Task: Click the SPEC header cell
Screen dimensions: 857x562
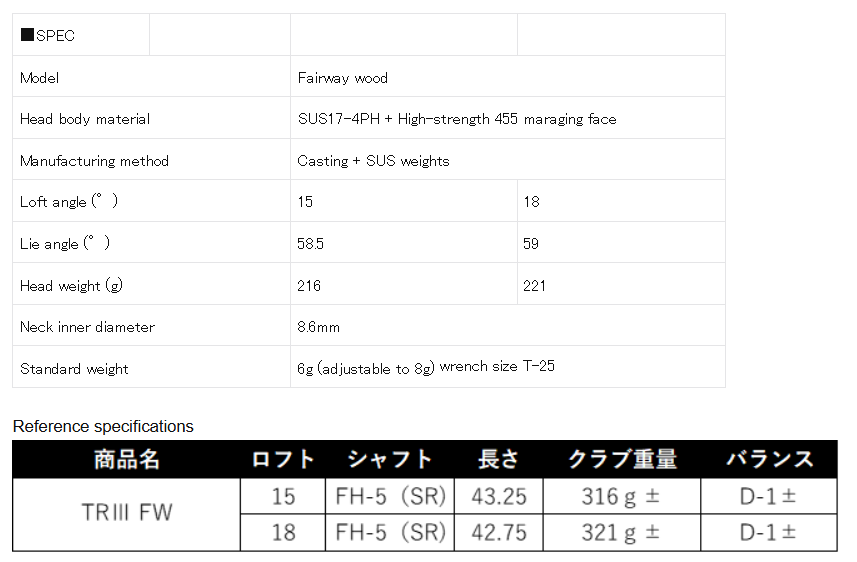Action: [81, 35]
